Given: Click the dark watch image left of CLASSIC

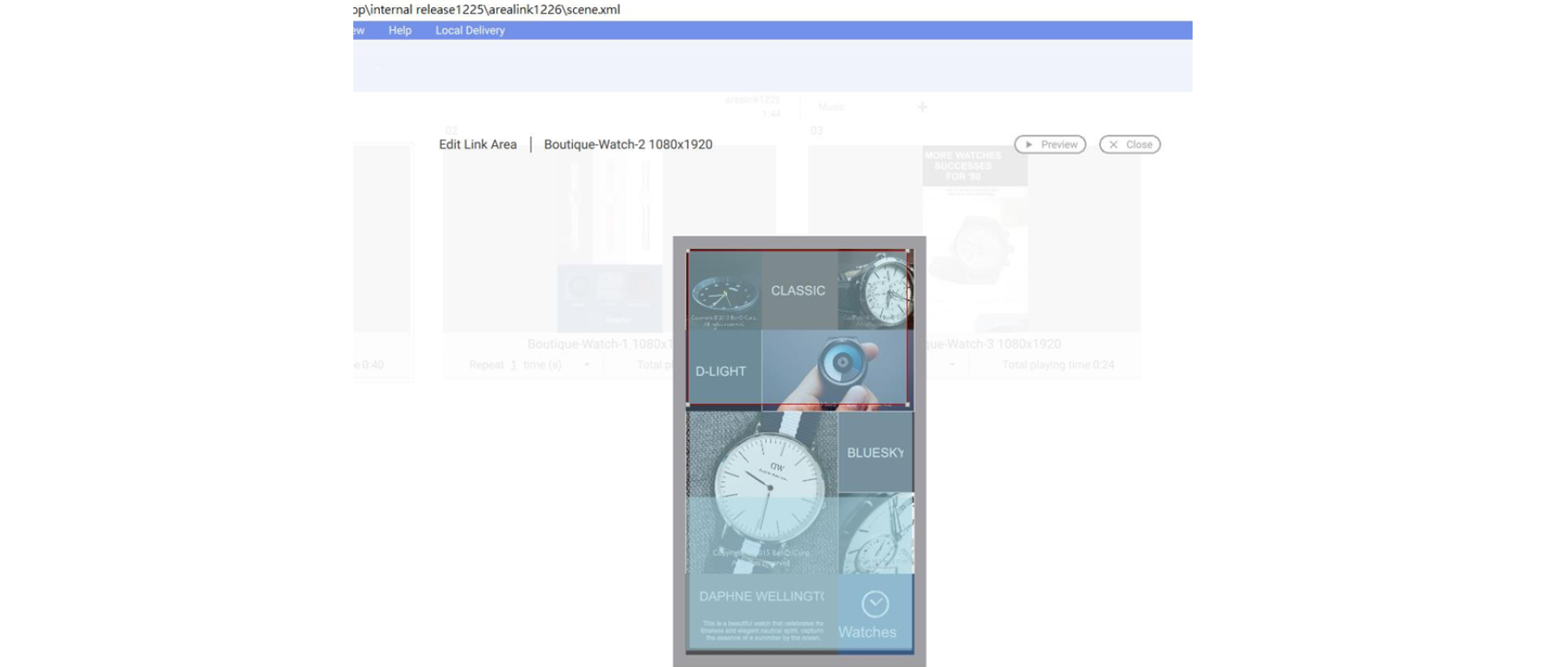Looking at the screenshot, I should 723,291.
